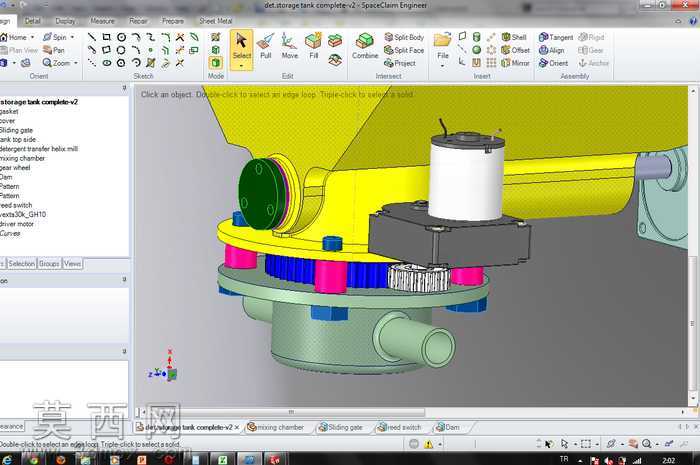
Task: Select Sliding gate in structure tree
Action: click(17, 130)
